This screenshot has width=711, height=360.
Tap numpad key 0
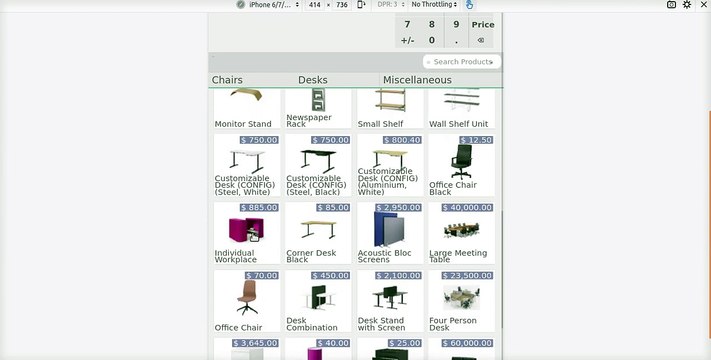432,40
